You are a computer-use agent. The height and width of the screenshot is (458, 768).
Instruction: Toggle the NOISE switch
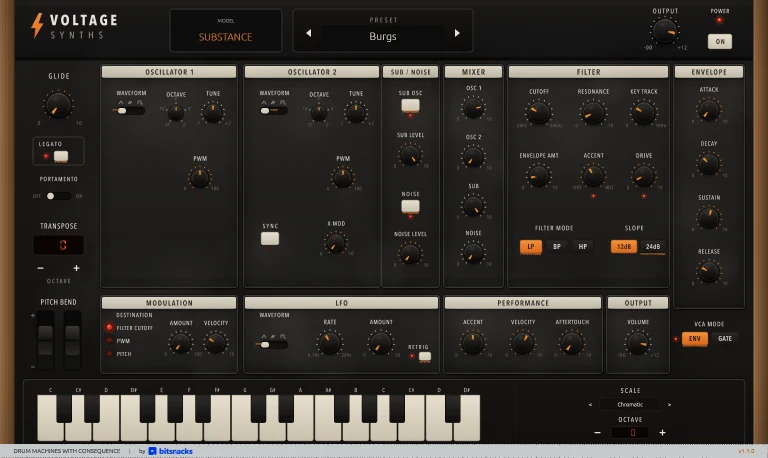pos(410,206)
